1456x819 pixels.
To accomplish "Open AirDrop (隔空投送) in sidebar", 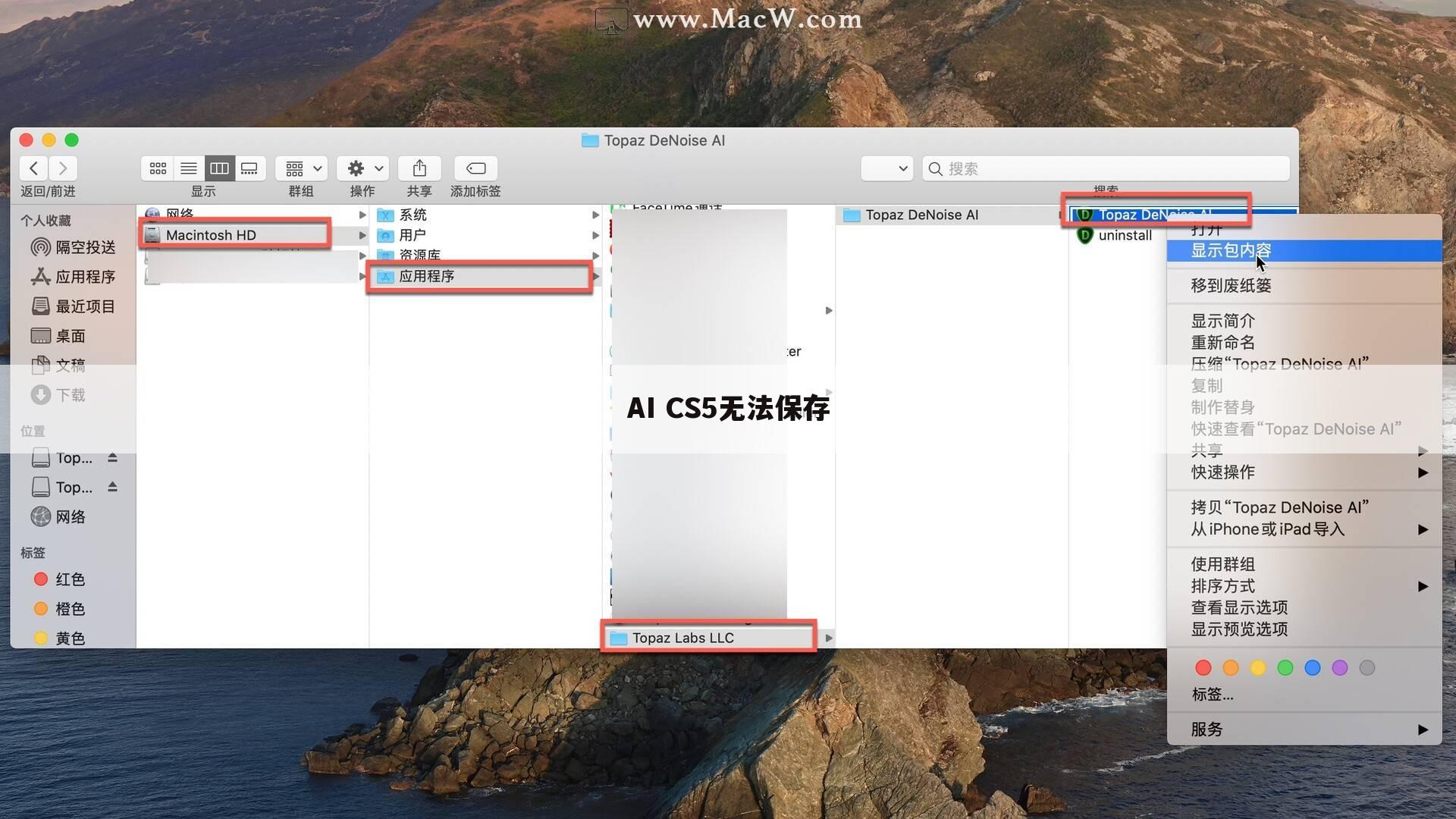I will [73, 247].
